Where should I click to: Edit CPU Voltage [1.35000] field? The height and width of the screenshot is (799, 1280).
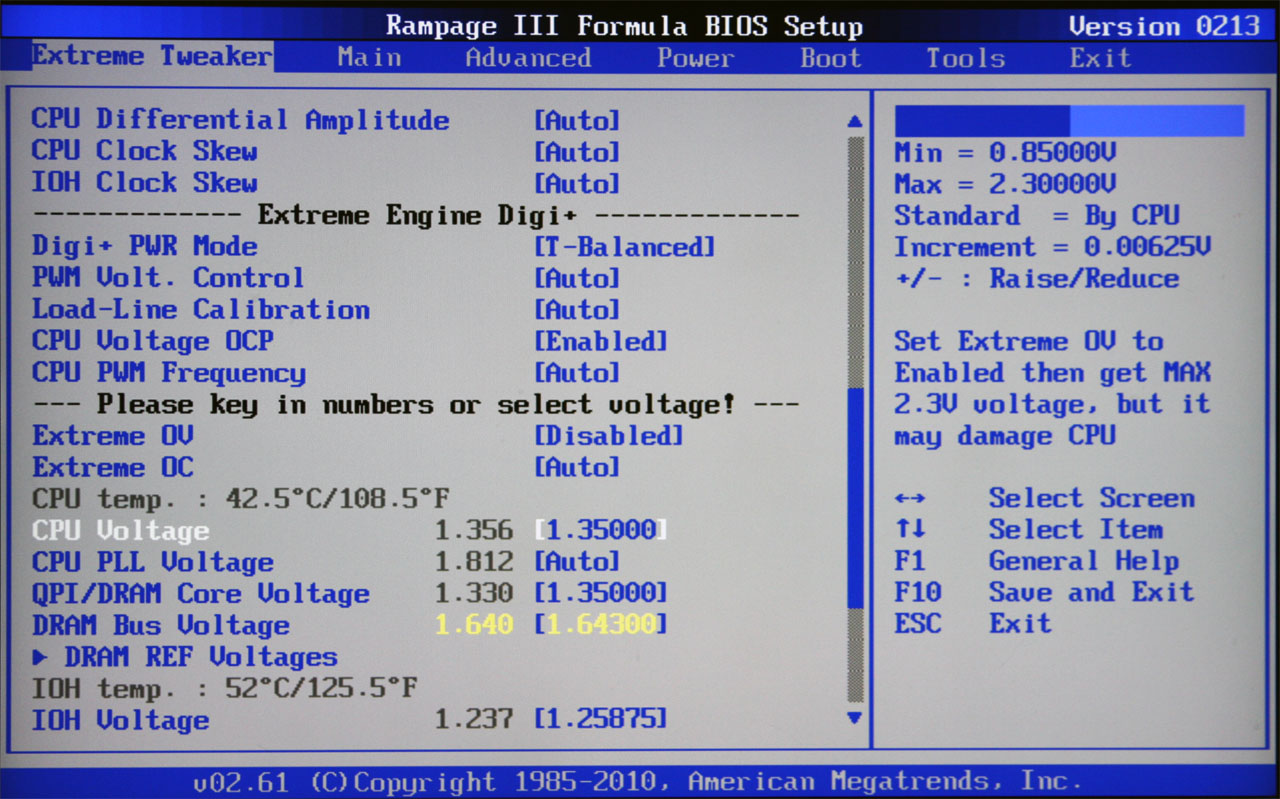(x=601, y=530)
